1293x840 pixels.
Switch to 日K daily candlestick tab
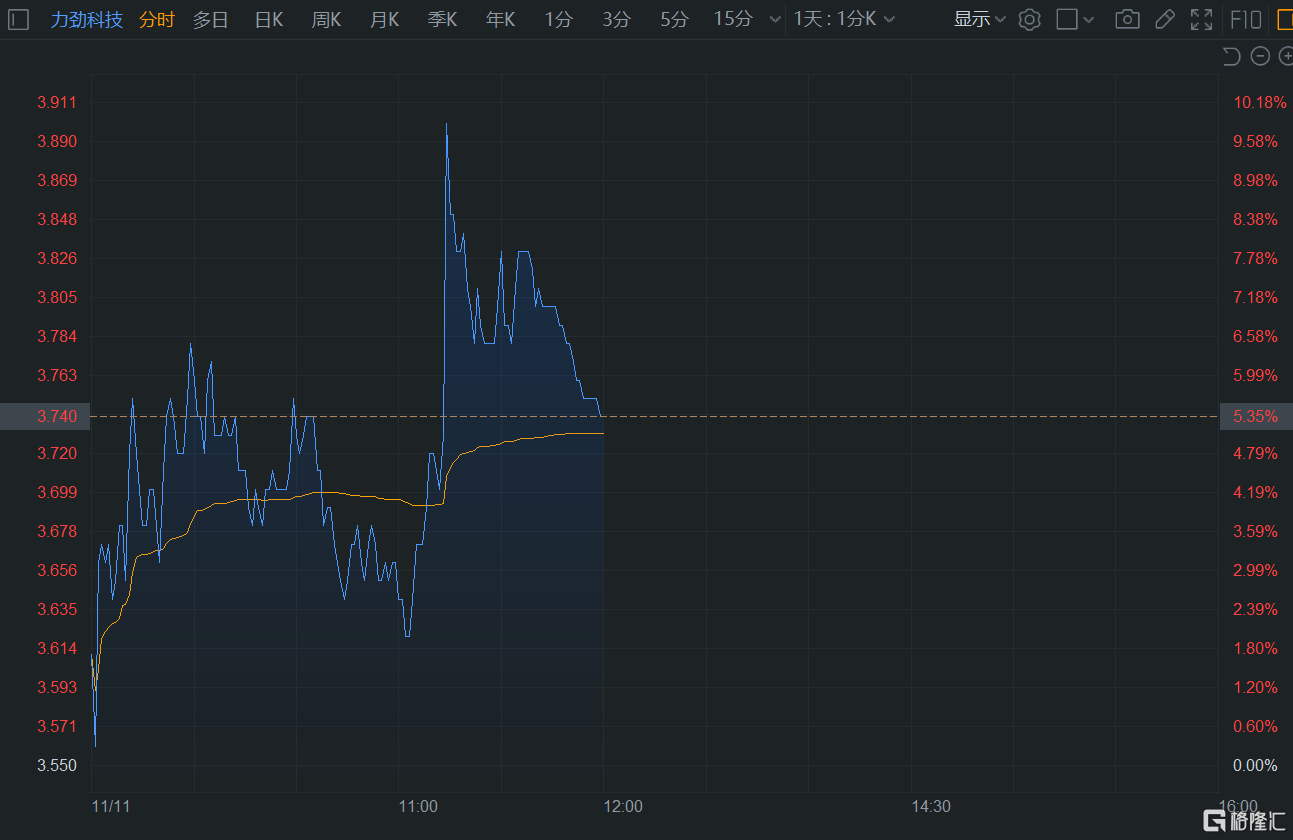point(269,19)
